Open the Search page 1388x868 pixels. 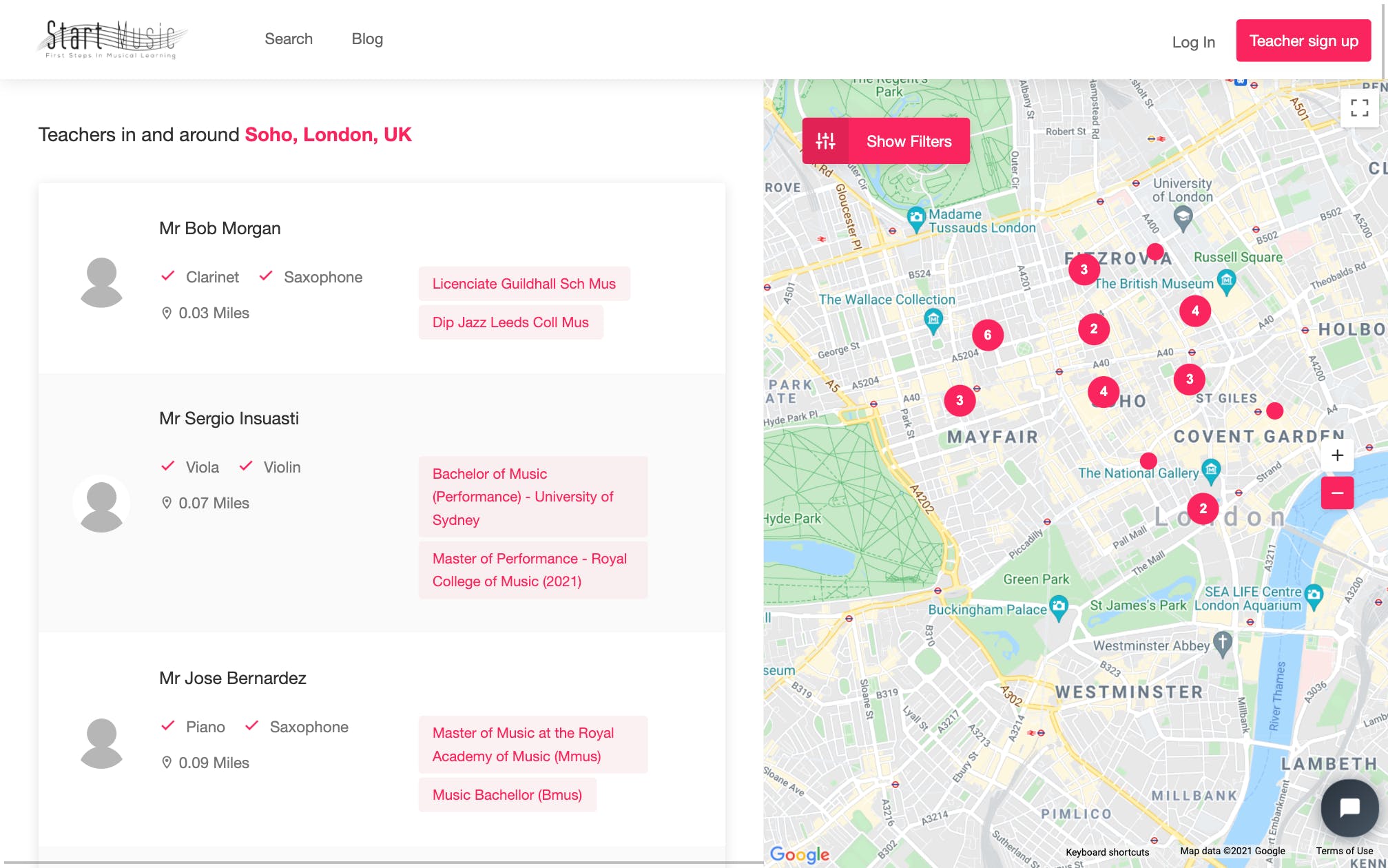(x=289, y=39)
